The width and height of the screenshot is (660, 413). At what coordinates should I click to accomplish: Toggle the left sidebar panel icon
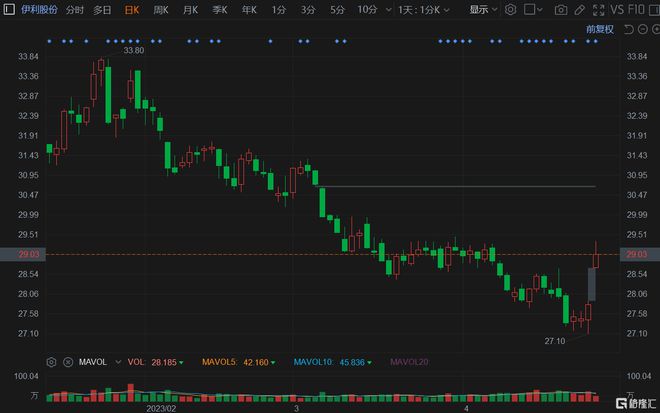pos(9,9)
